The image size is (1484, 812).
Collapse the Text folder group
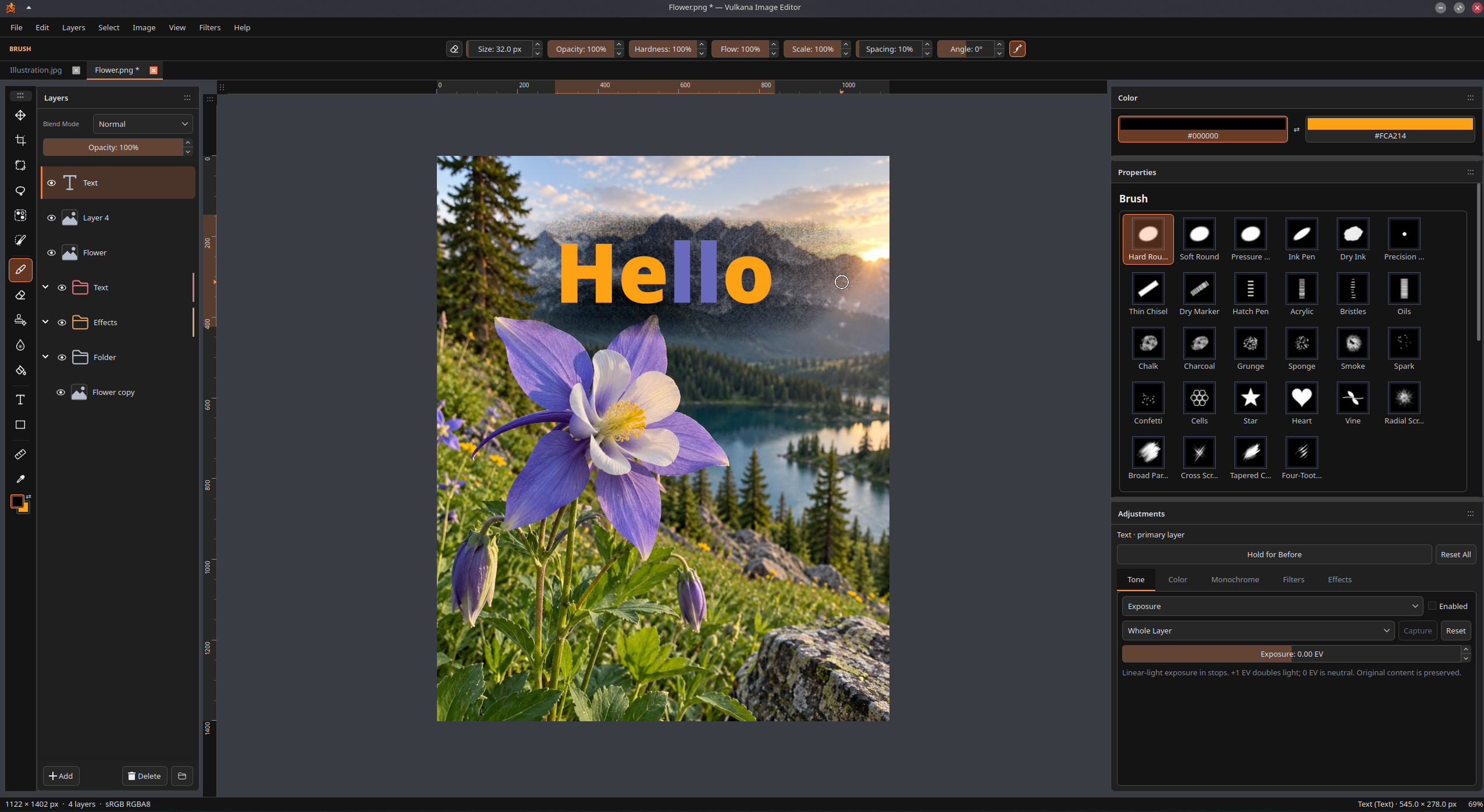point(45,287)
